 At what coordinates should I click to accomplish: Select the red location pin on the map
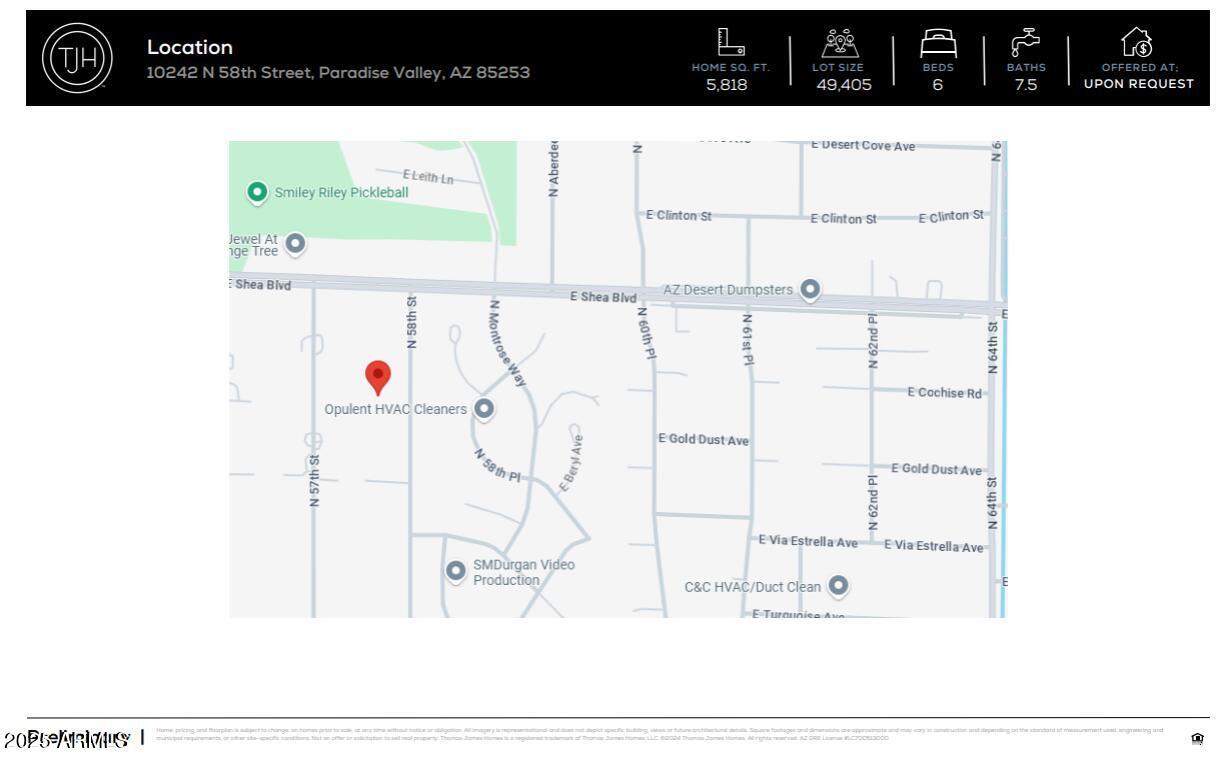click(x=378, y=378)
